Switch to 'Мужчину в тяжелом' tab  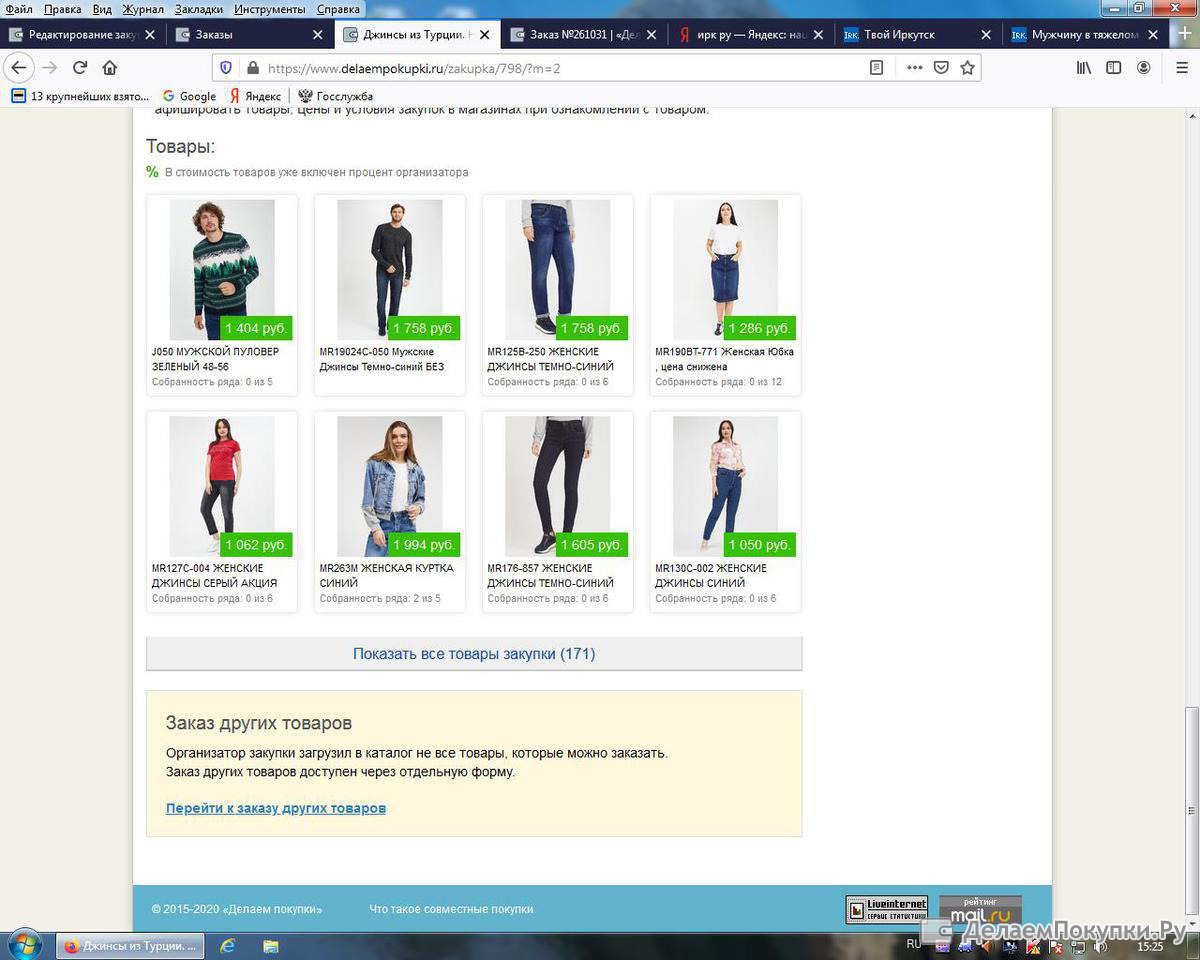coord(1085,34)
